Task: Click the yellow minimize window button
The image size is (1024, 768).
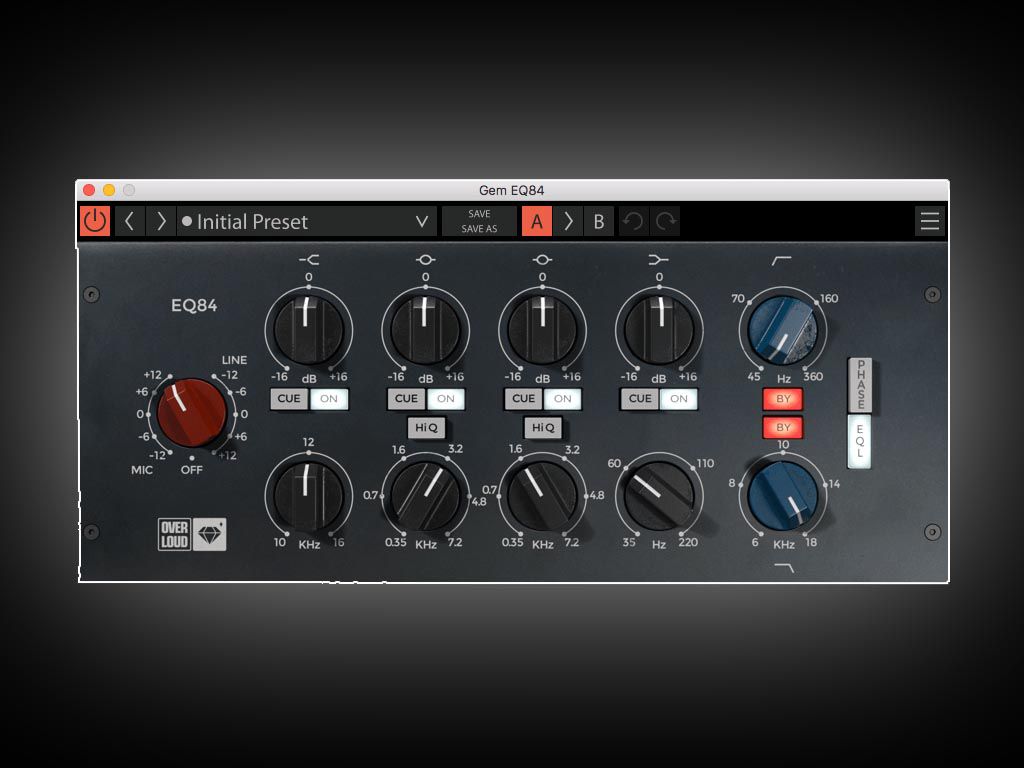Action: click(109, 190)
